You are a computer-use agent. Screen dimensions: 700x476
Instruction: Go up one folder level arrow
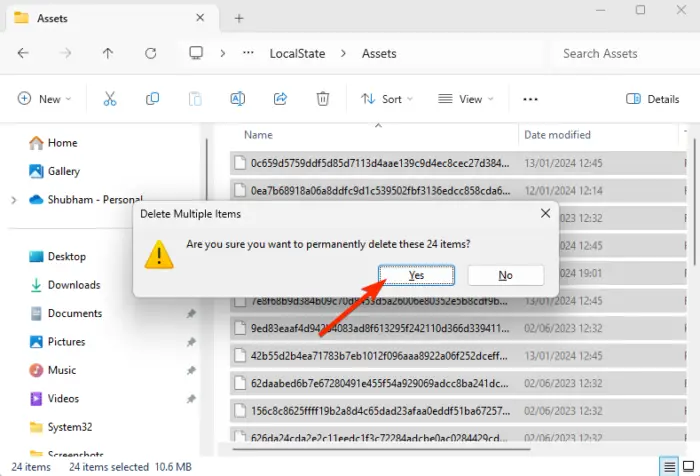pos(108,54)
